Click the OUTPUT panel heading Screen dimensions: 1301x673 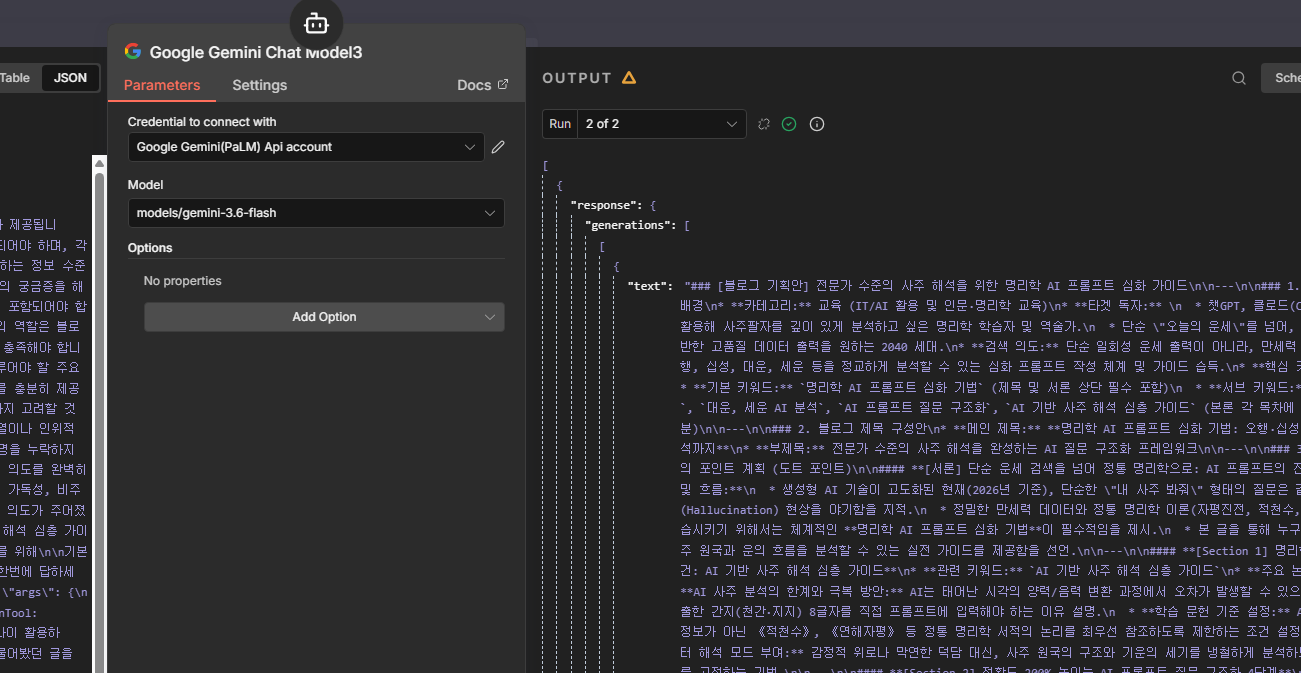[x=577, y=78]
